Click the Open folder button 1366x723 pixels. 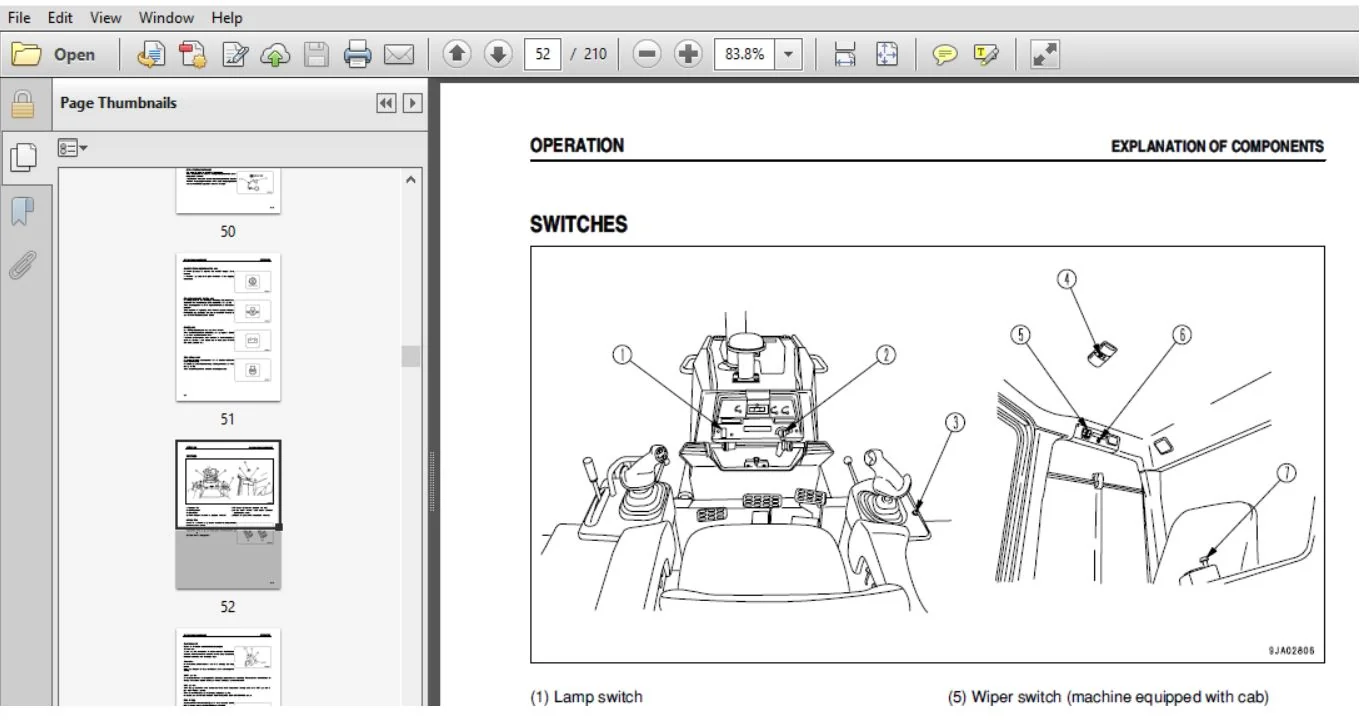pyautogui.click(x=55, y=55)
